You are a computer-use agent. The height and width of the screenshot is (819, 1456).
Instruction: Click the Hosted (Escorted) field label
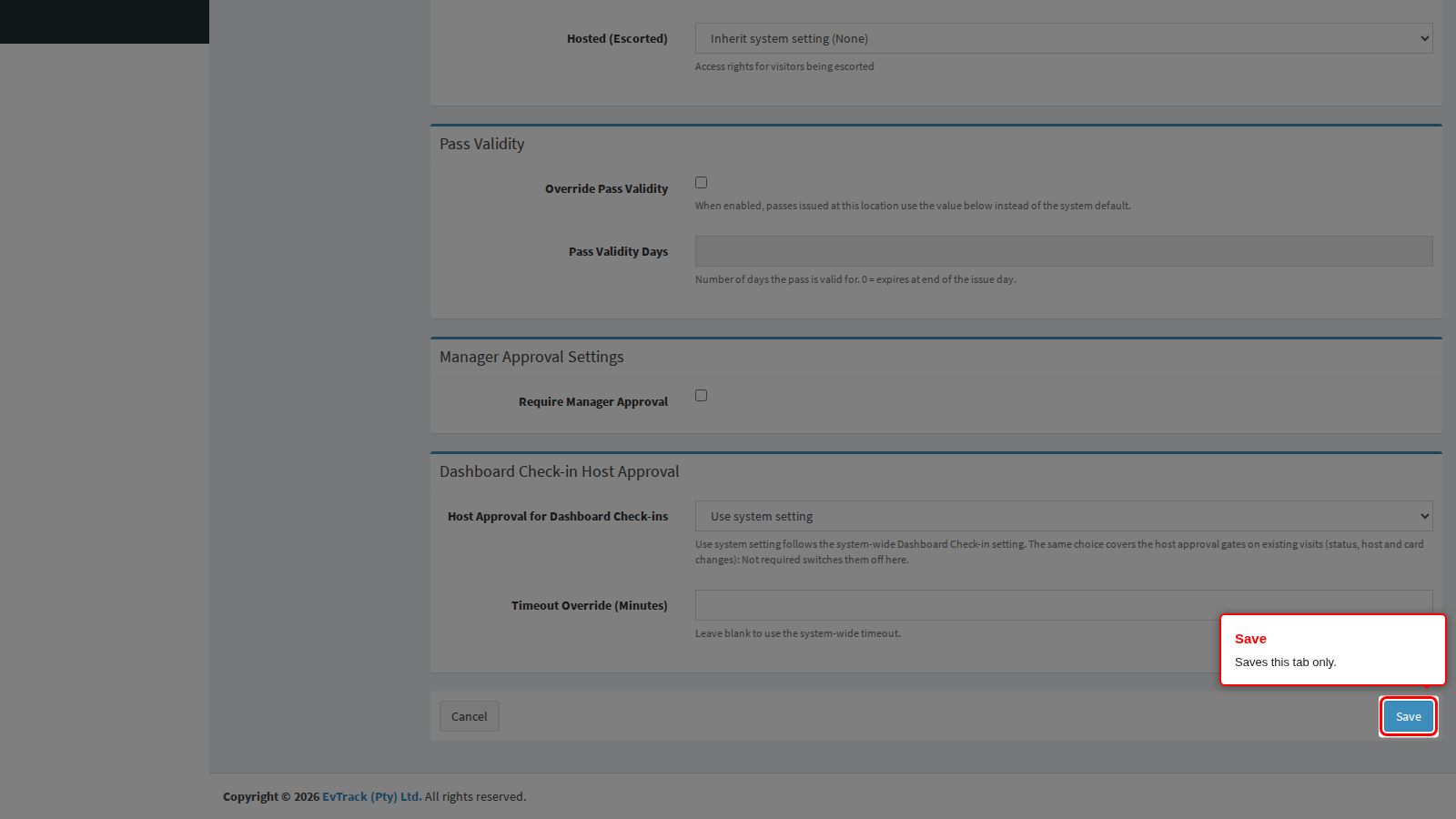pyautogui.click(x=617, y=39)
